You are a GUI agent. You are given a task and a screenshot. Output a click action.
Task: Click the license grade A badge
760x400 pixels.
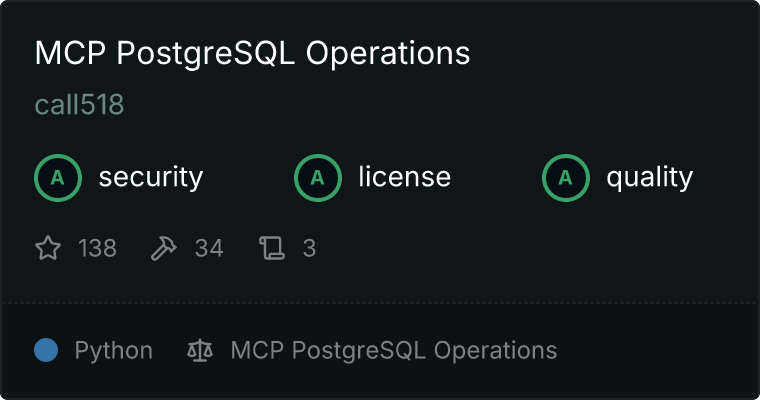click(318, 178)
